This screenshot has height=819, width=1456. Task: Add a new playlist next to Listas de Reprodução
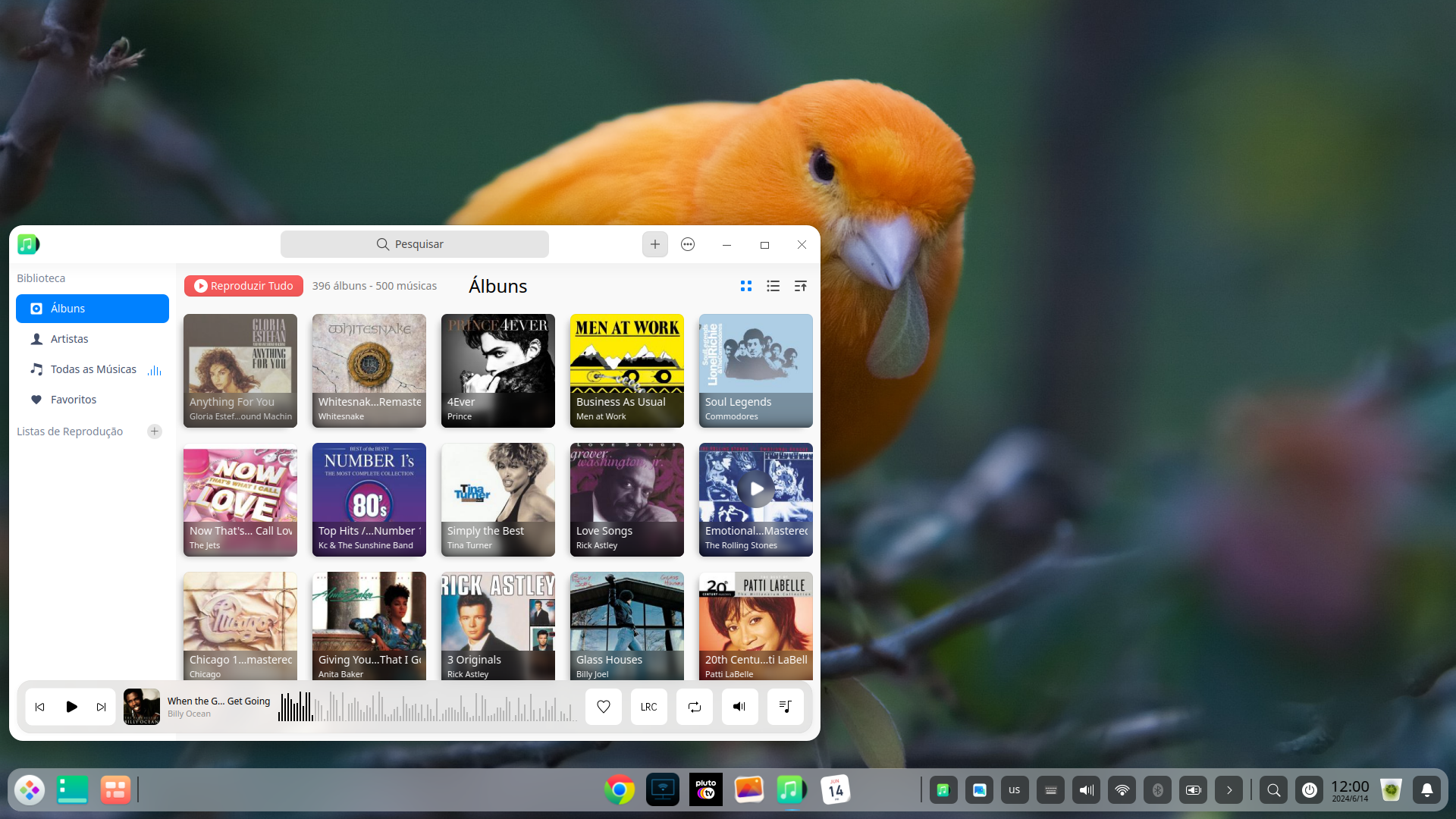(155, 431)
